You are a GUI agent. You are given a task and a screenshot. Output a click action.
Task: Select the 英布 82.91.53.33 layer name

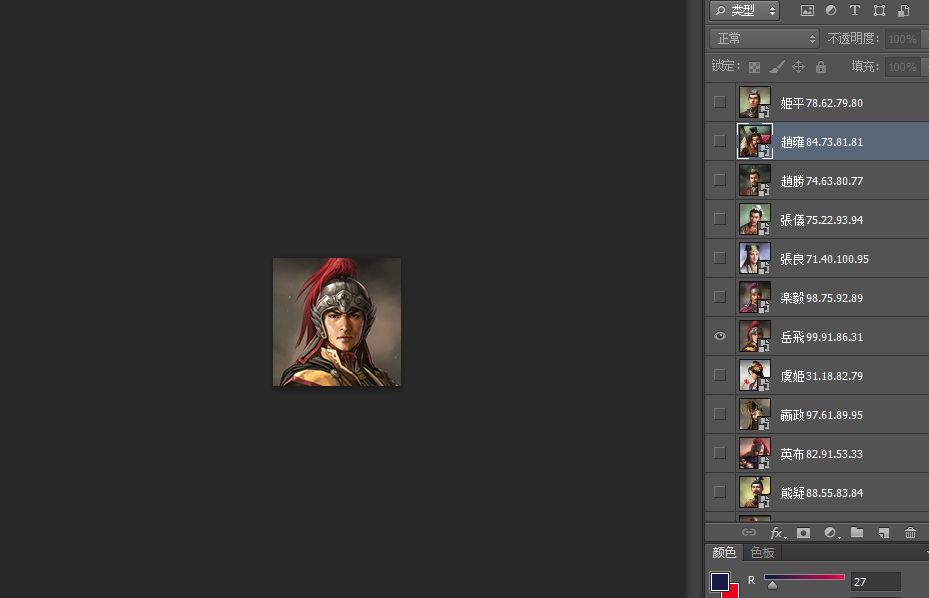tap(821, 455)
